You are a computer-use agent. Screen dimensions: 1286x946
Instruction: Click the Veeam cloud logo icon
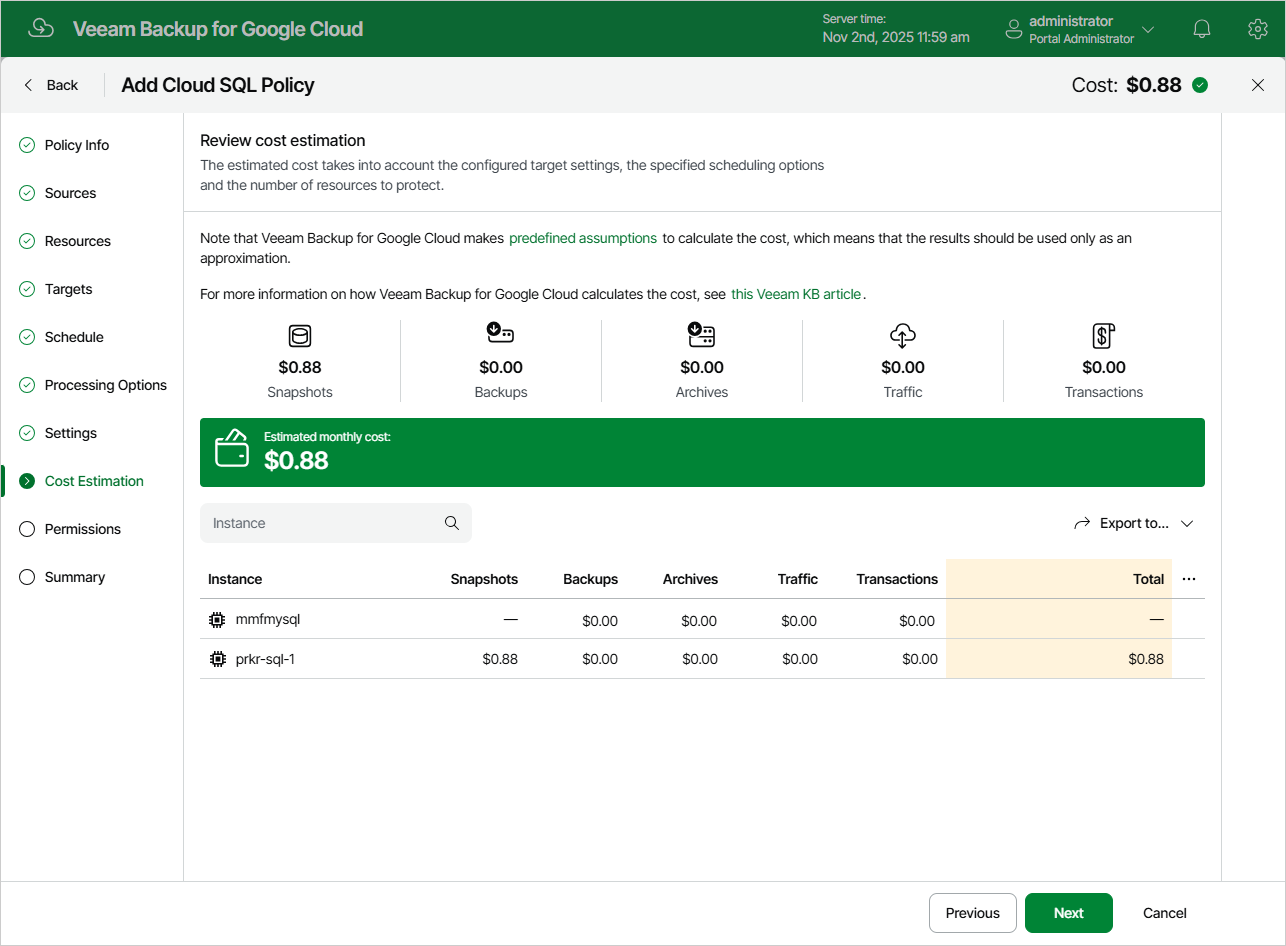pos(41,28)
